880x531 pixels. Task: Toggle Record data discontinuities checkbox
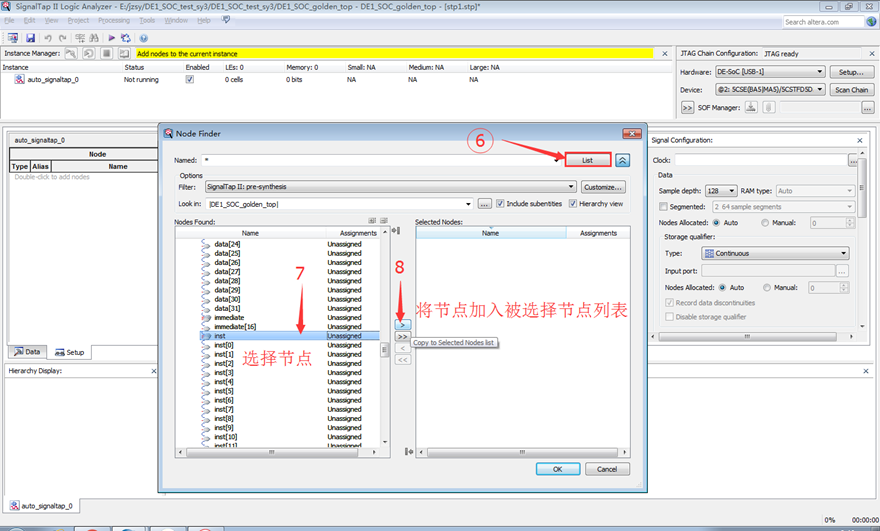669,303
